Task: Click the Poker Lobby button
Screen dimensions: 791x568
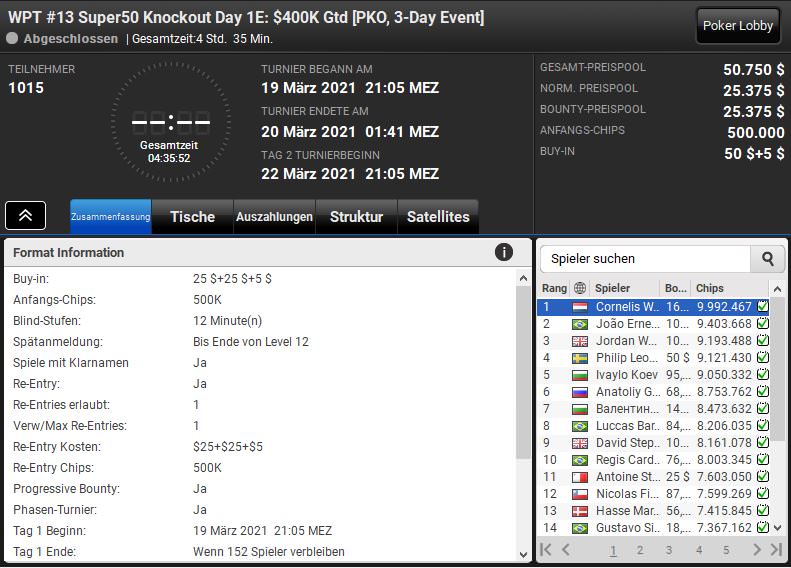Action: pyautogui.click(x=738, y=25)
